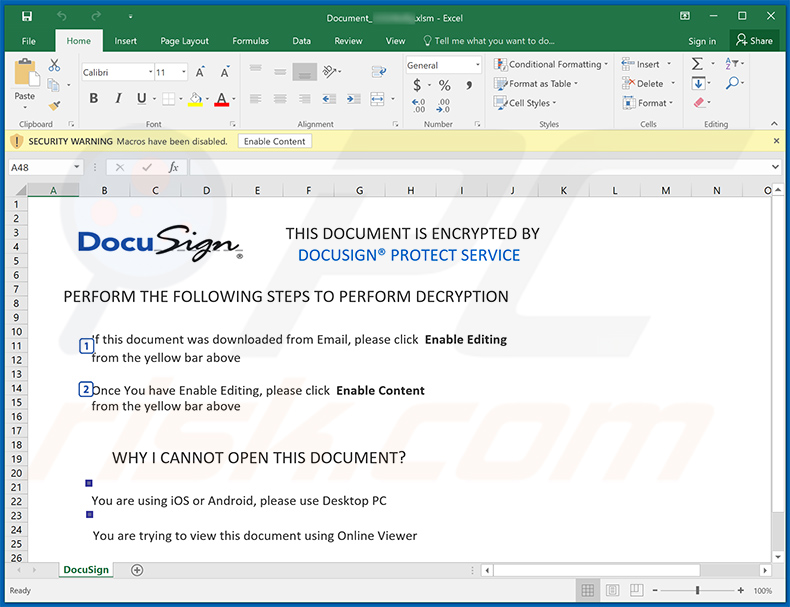Click Sign in link
This screenshot has height=607, width=790.
(702, 41)
